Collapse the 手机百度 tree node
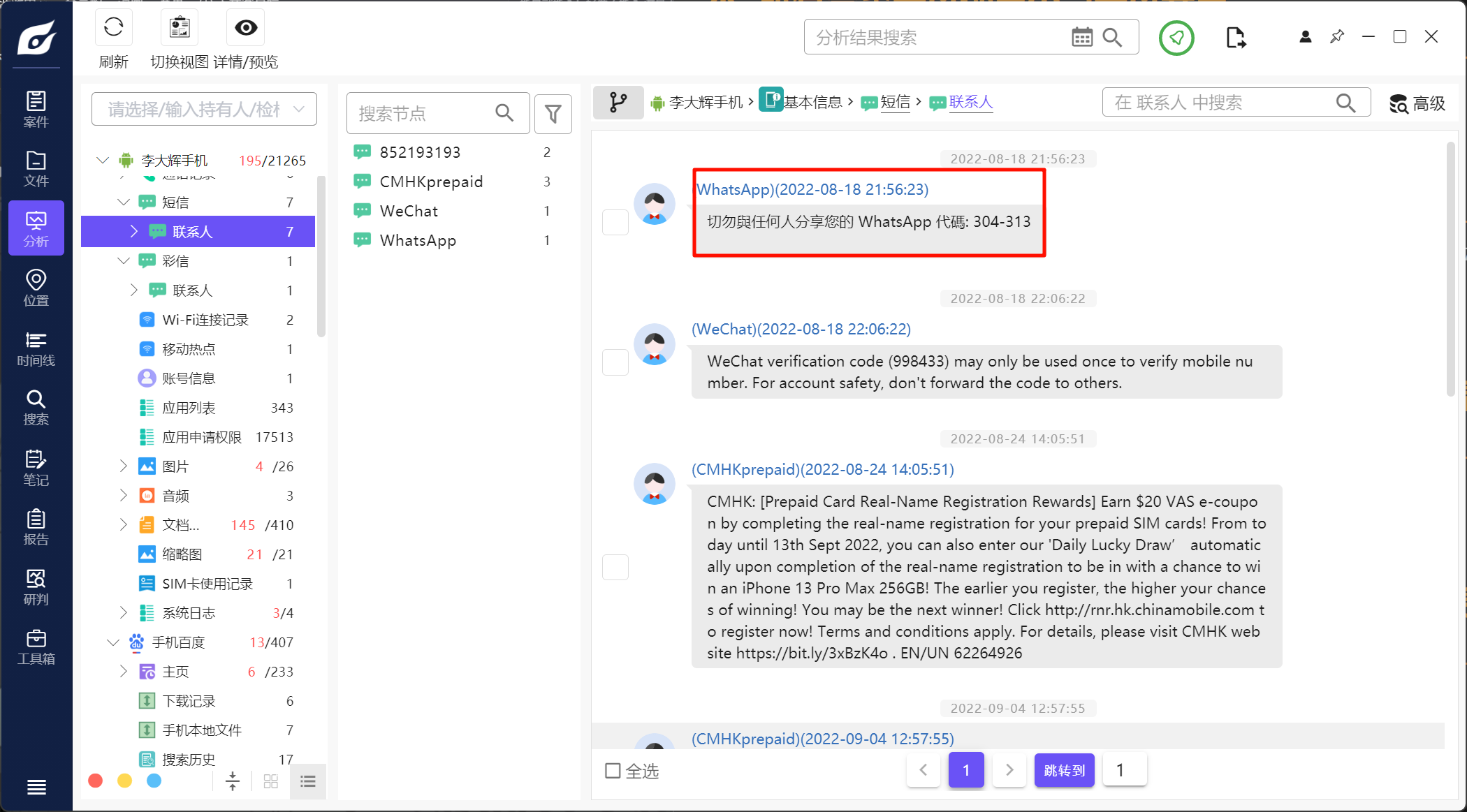 (113, 642)
